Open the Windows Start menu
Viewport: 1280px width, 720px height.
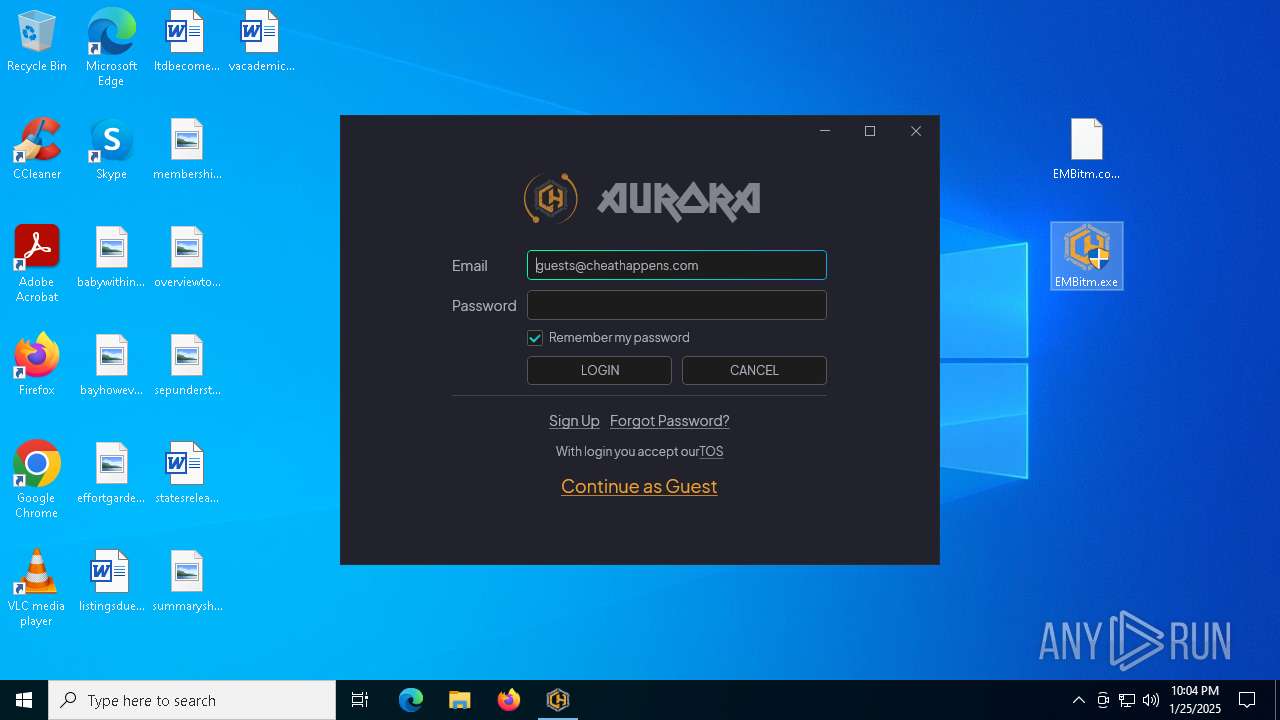point(24,700)
